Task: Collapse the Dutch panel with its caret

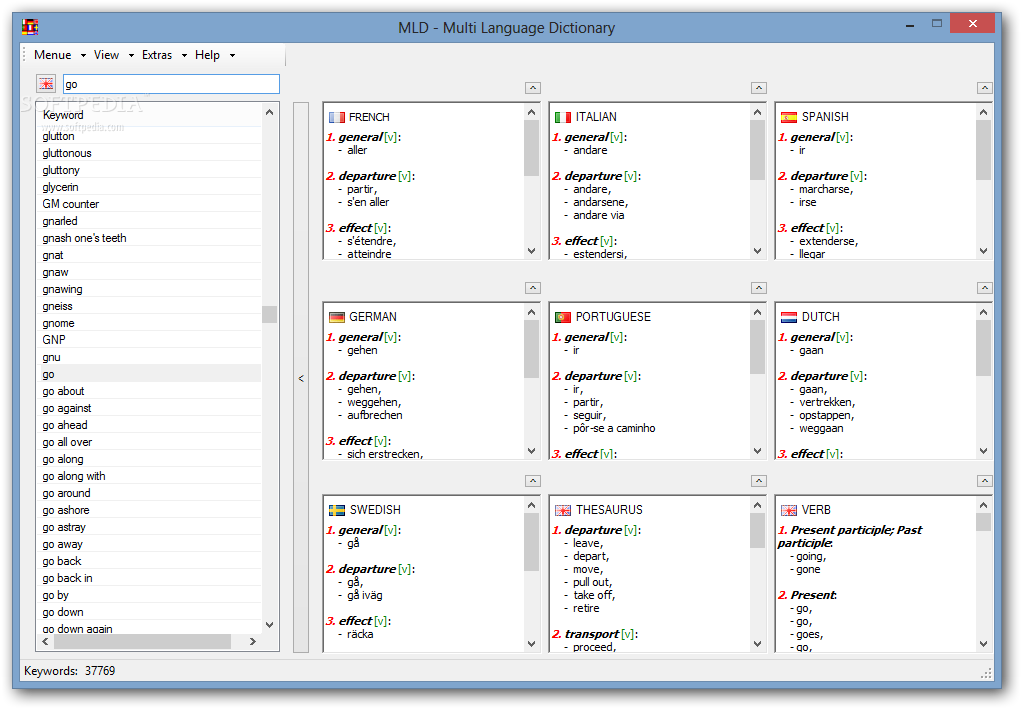Action: [985, 288]
